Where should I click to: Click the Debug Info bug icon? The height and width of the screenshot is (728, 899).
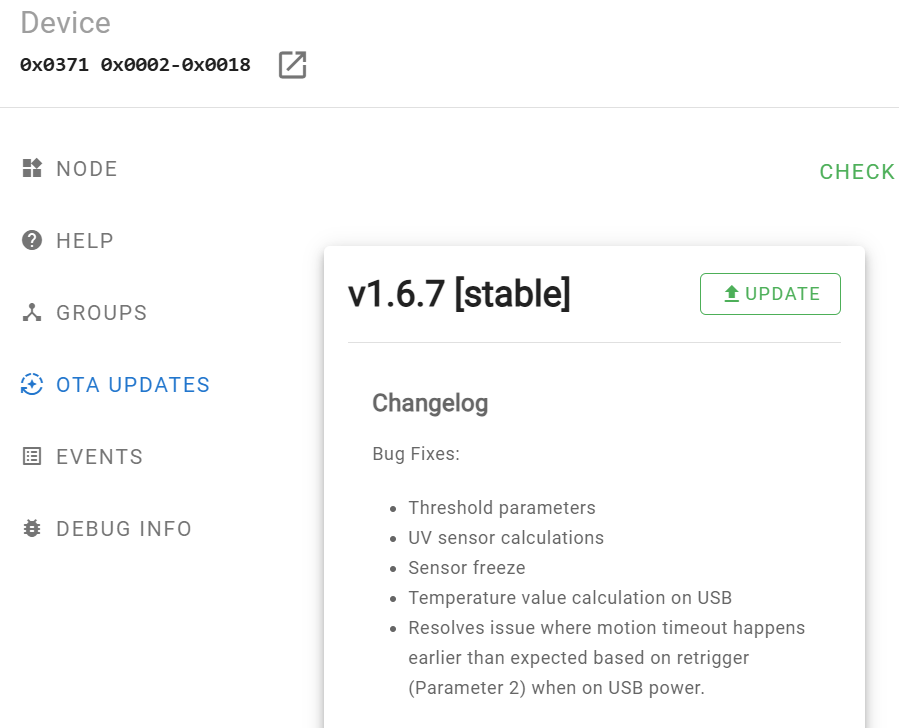32,529
